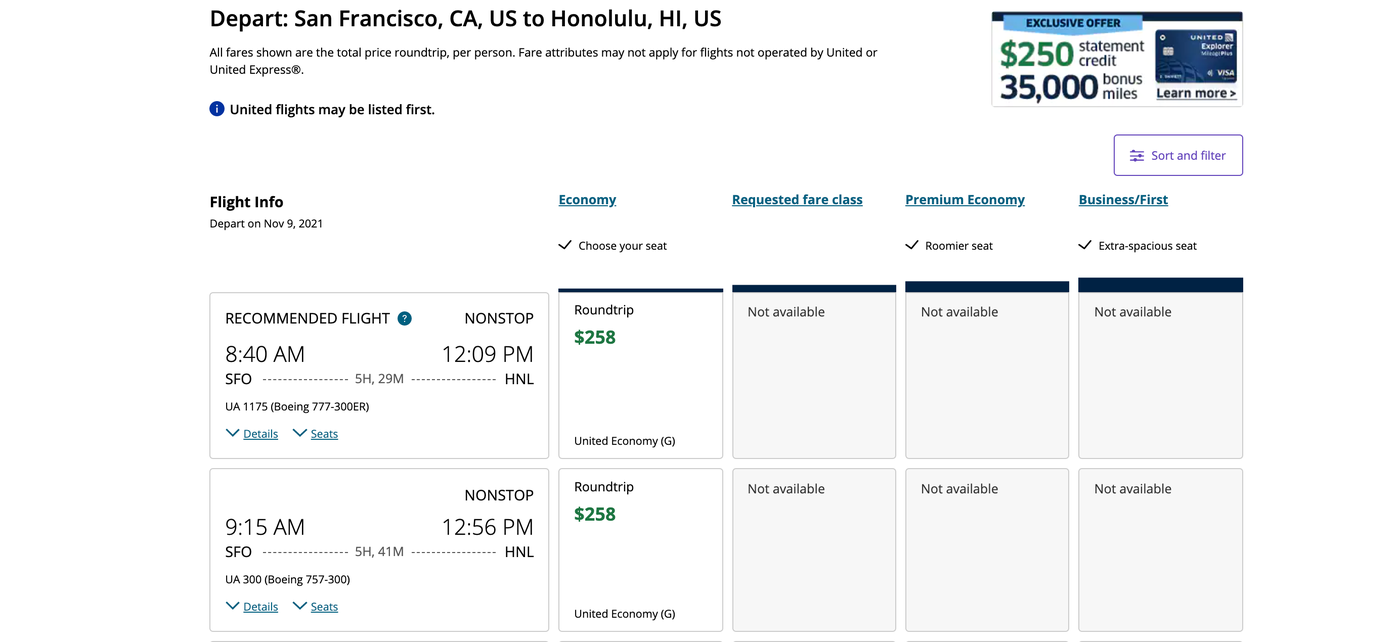Open the Sort and filter button

[x=1178, y=156]
